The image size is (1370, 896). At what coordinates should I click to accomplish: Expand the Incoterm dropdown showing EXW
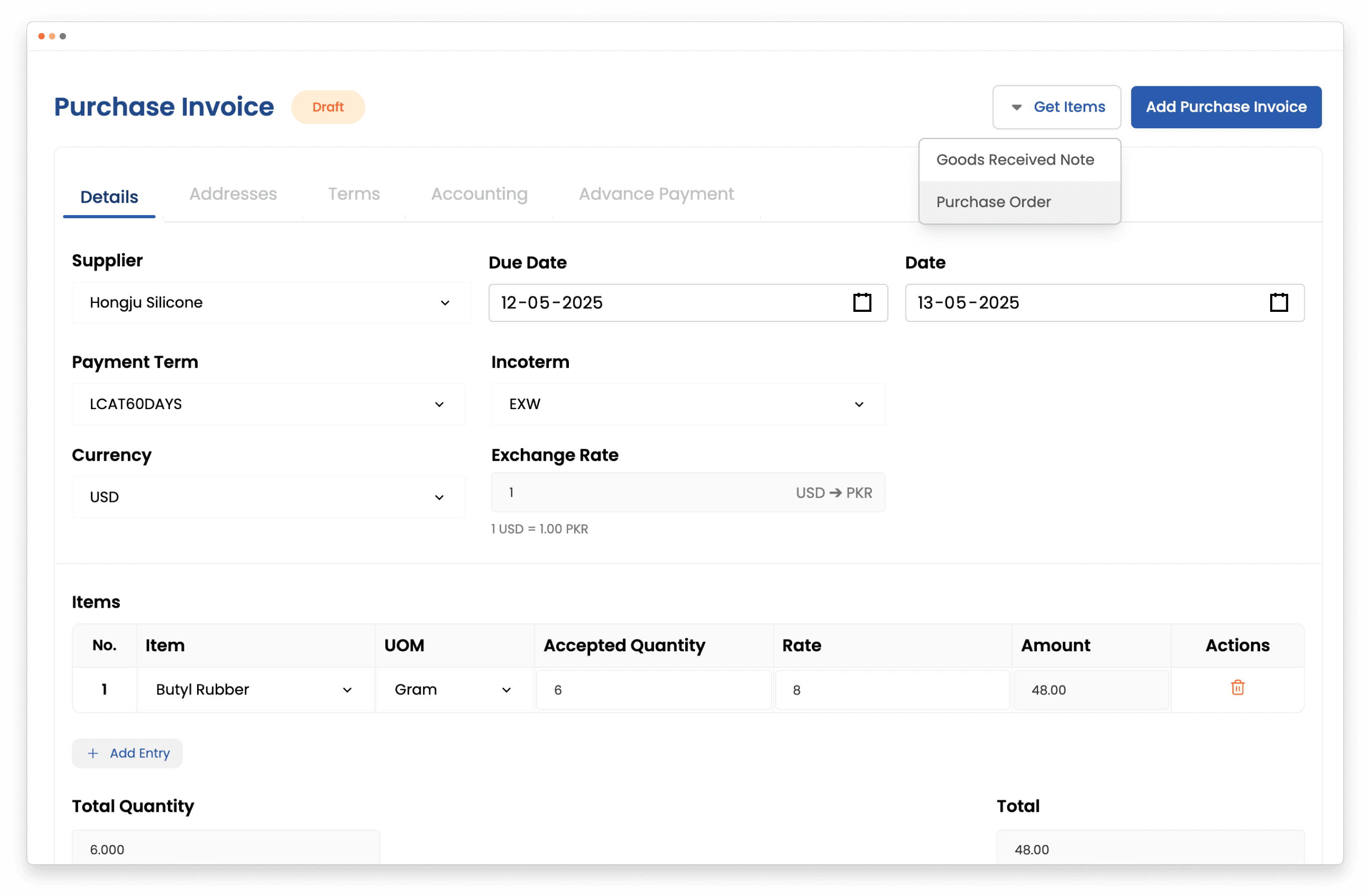[858, 404]
